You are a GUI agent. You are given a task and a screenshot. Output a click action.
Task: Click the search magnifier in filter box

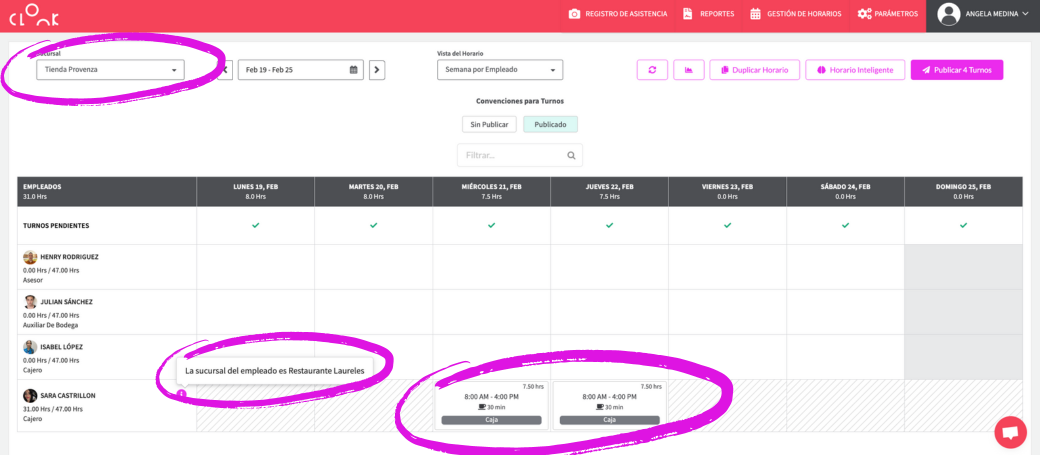tap(571, 155)
